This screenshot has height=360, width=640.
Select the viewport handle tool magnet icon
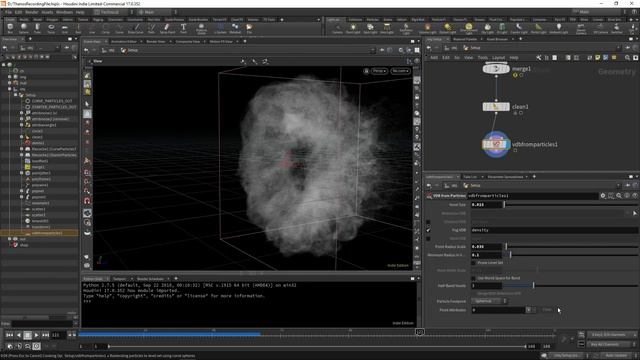click(x=87, y=201)
